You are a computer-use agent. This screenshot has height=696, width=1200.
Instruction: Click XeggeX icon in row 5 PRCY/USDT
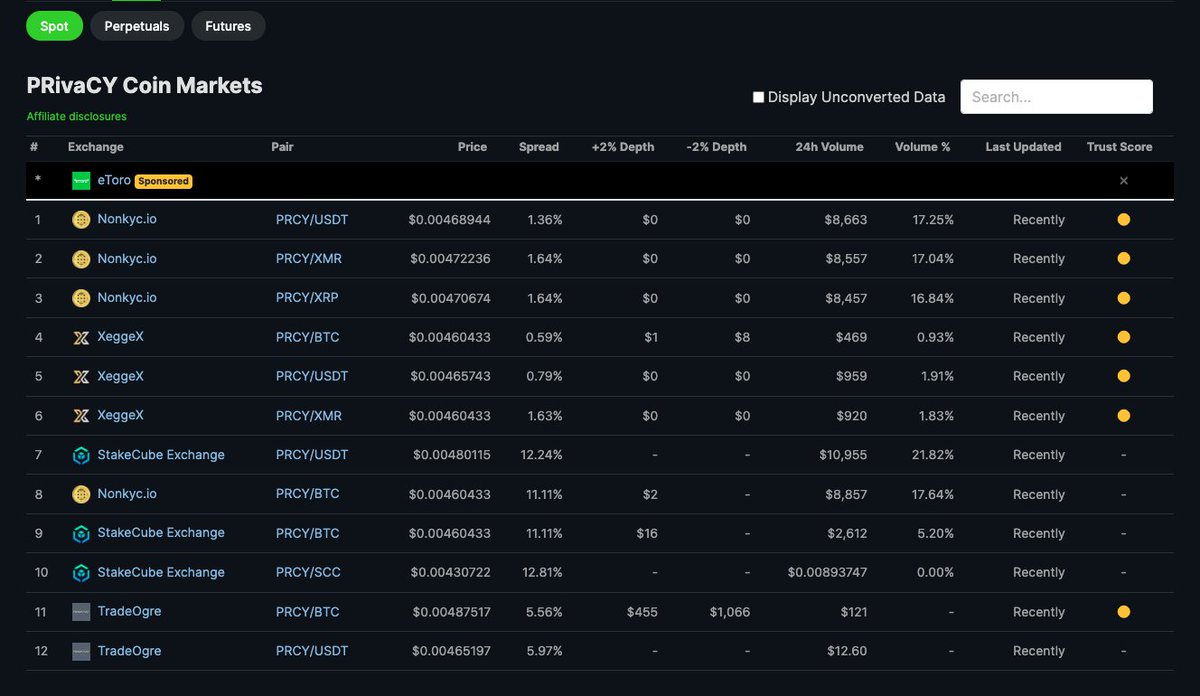click(81, 377)
